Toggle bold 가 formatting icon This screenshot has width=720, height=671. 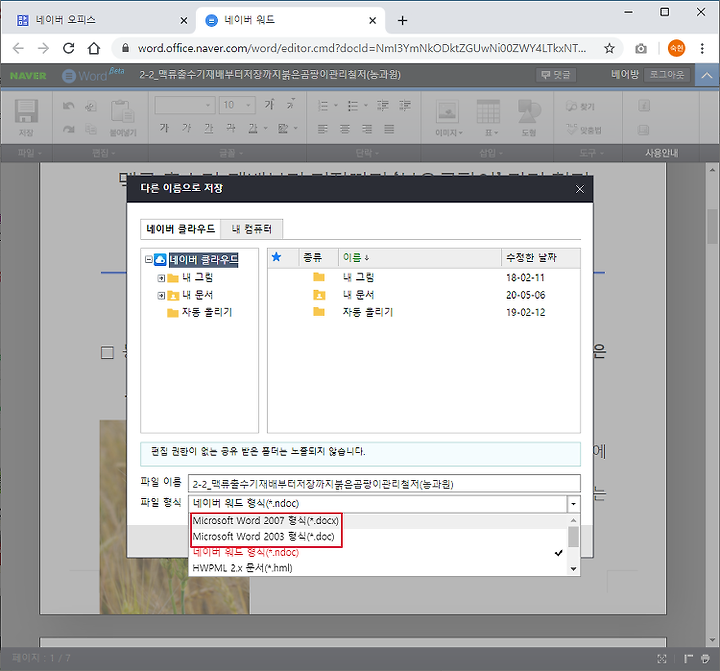tap(164, 128)
